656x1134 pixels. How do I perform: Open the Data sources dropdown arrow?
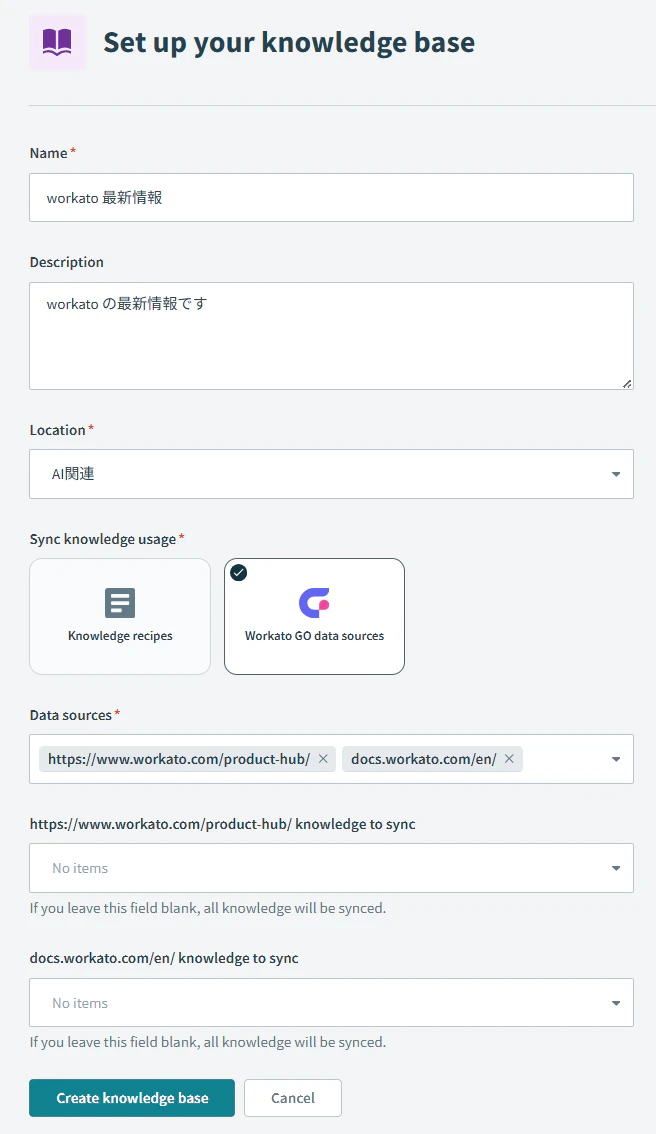click(x=616, y=759)
